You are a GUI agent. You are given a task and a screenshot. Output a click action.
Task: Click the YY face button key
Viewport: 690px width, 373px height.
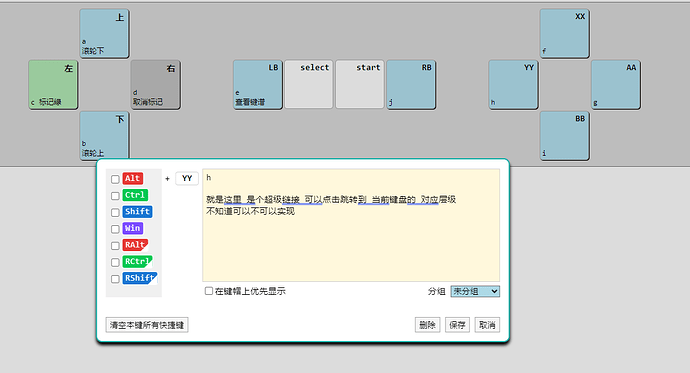pos(513,84)
